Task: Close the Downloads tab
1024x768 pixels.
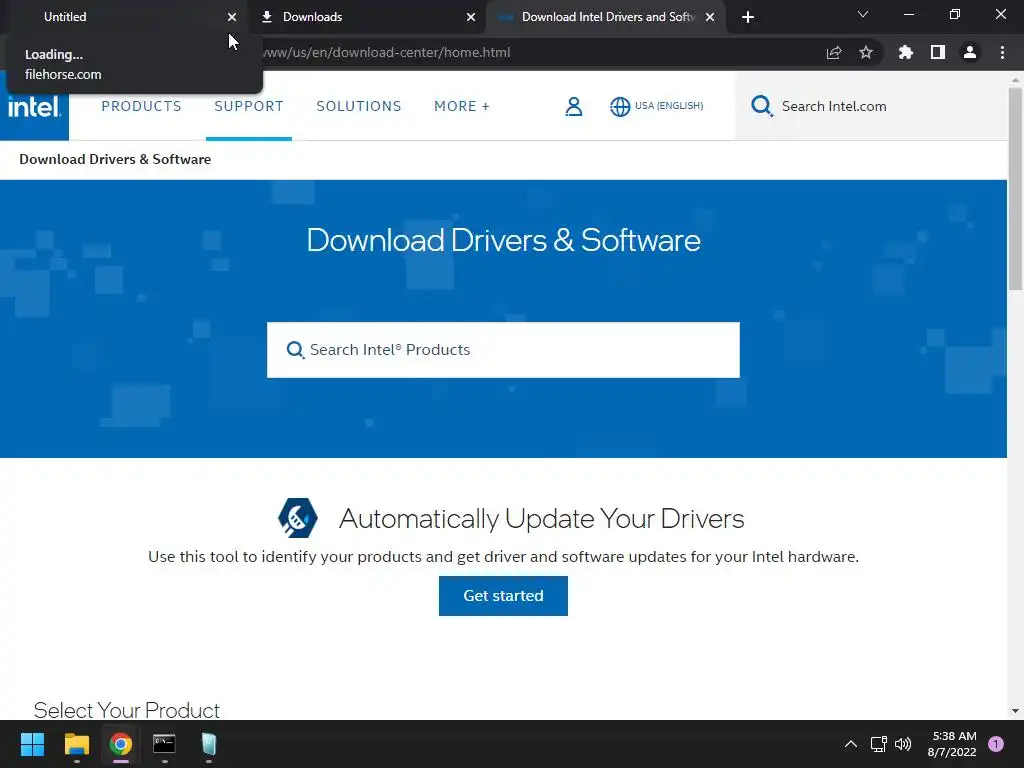Action: coord(471,17)
